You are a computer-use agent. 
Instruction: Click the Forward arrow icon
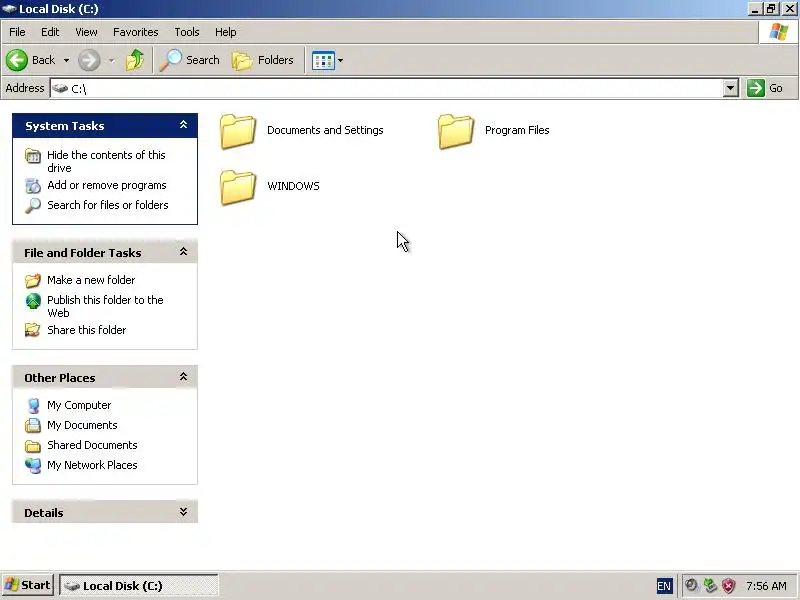(x=89, y=60)
